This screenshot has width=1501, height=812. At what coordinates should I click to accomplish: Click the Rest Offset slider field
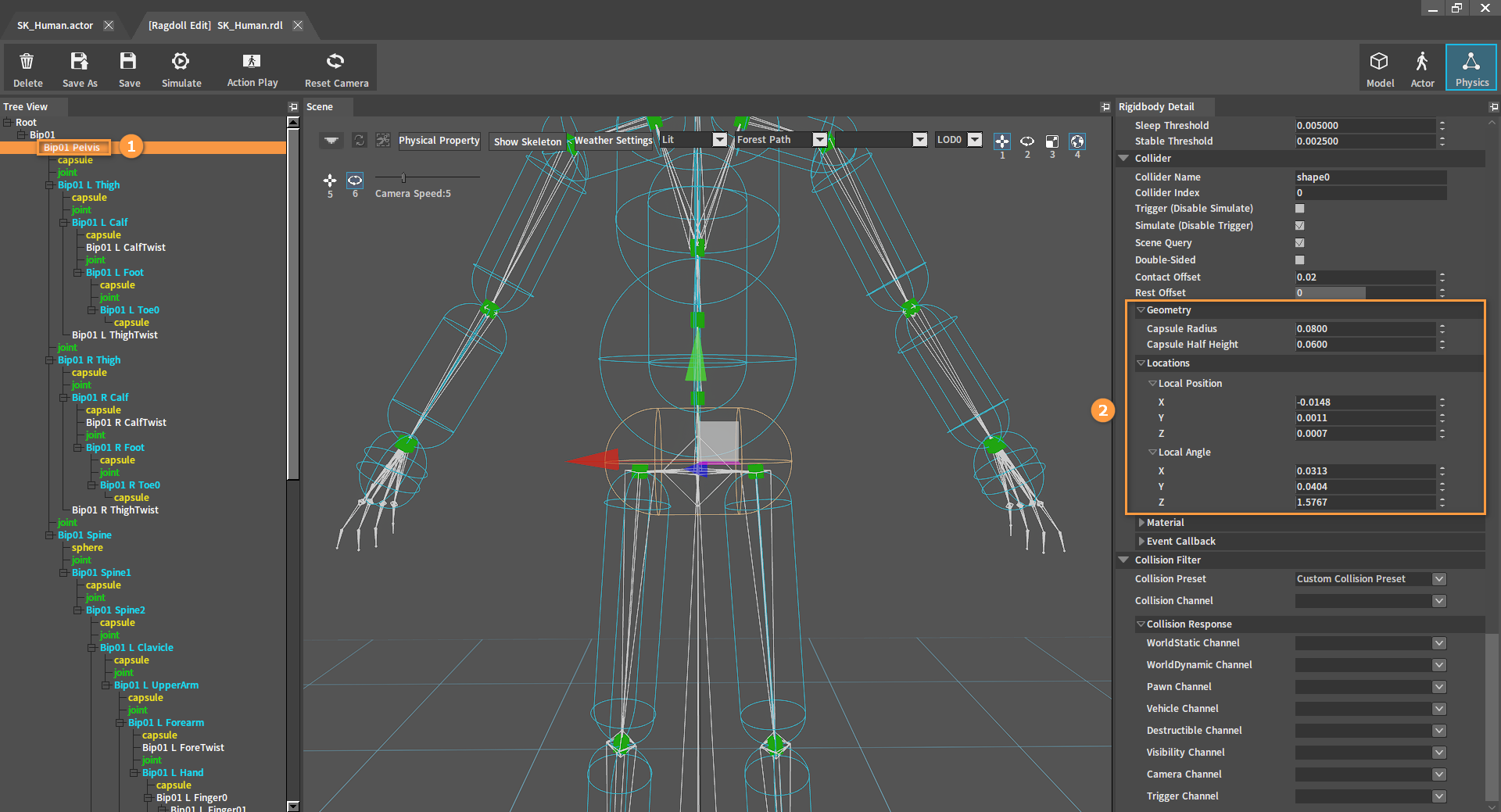click(1365, 293)
